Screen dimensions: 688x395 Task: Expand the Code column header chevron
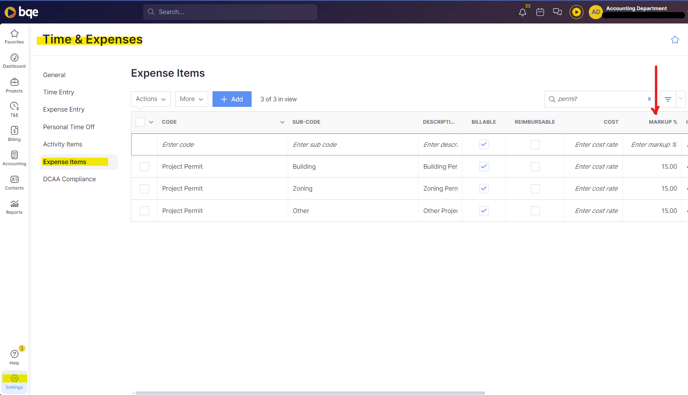282,122
